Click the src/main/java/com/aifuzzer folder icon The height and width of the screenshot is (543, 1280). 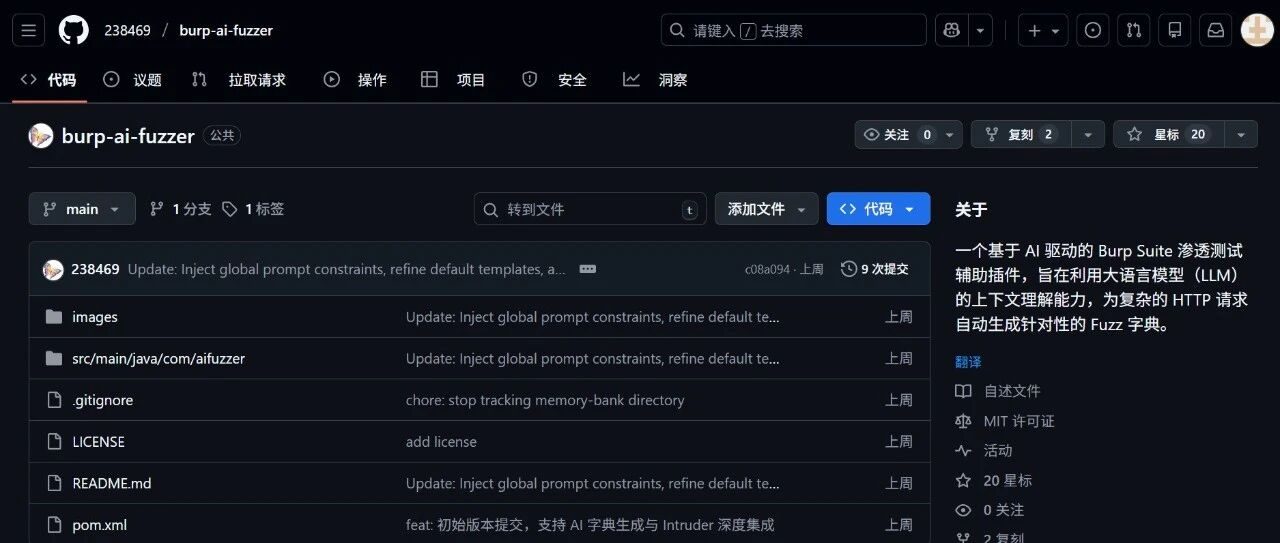pos(54,358)
